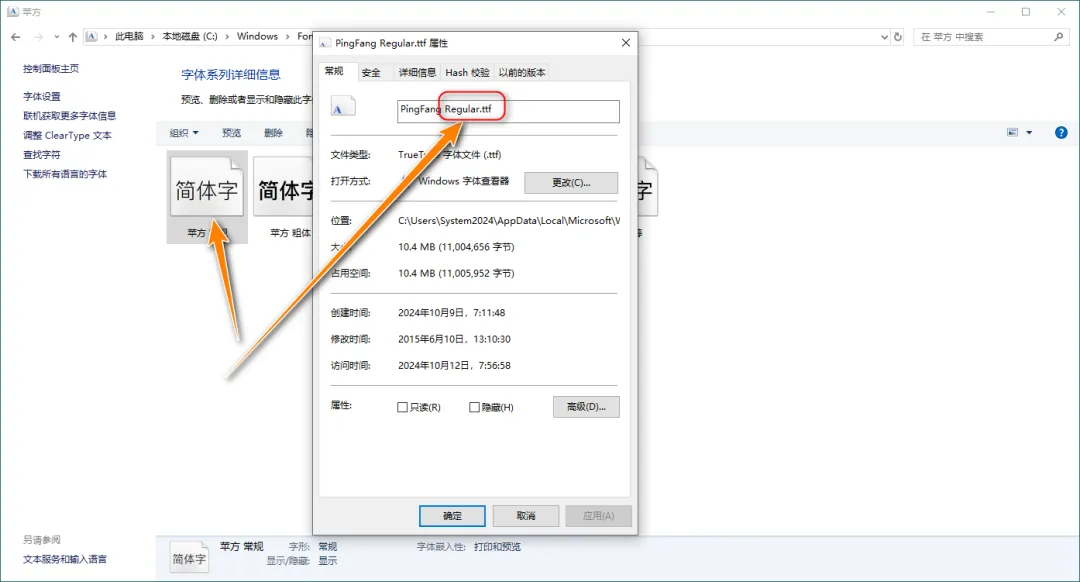Minimize the 苹方 font window

pyautogui.click(x=990, y=12)
